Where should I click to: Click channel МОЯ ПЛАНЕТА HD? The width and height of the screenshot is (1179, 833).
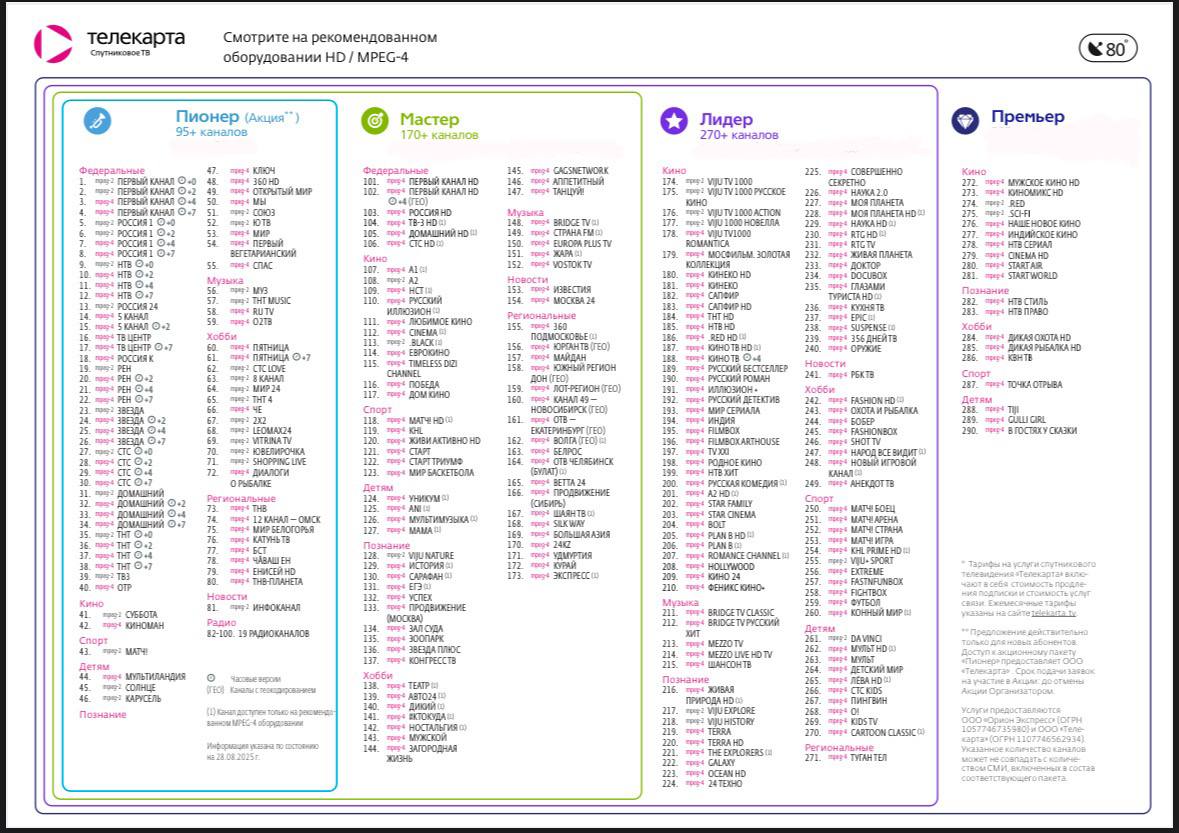coord(883,214)
